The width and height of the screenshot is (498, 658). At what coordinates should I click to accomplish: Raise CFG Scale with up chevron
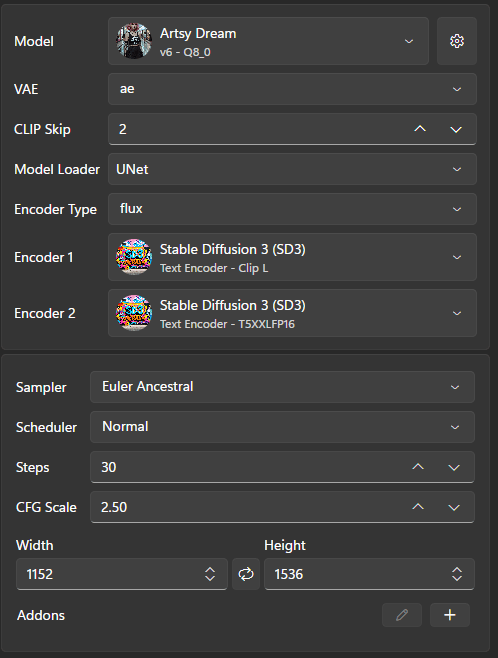click(418, 507)
